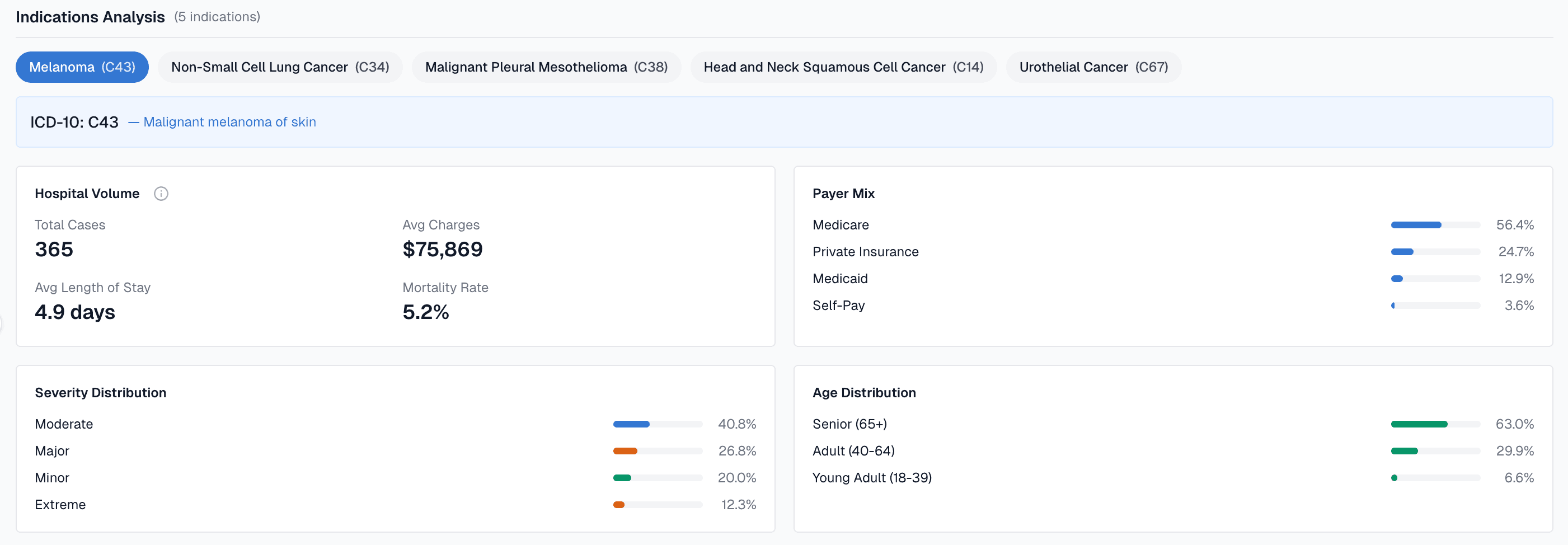Open the Malignant melanoma of skin link
The image size is (1568, 545).
pos(229,122)
